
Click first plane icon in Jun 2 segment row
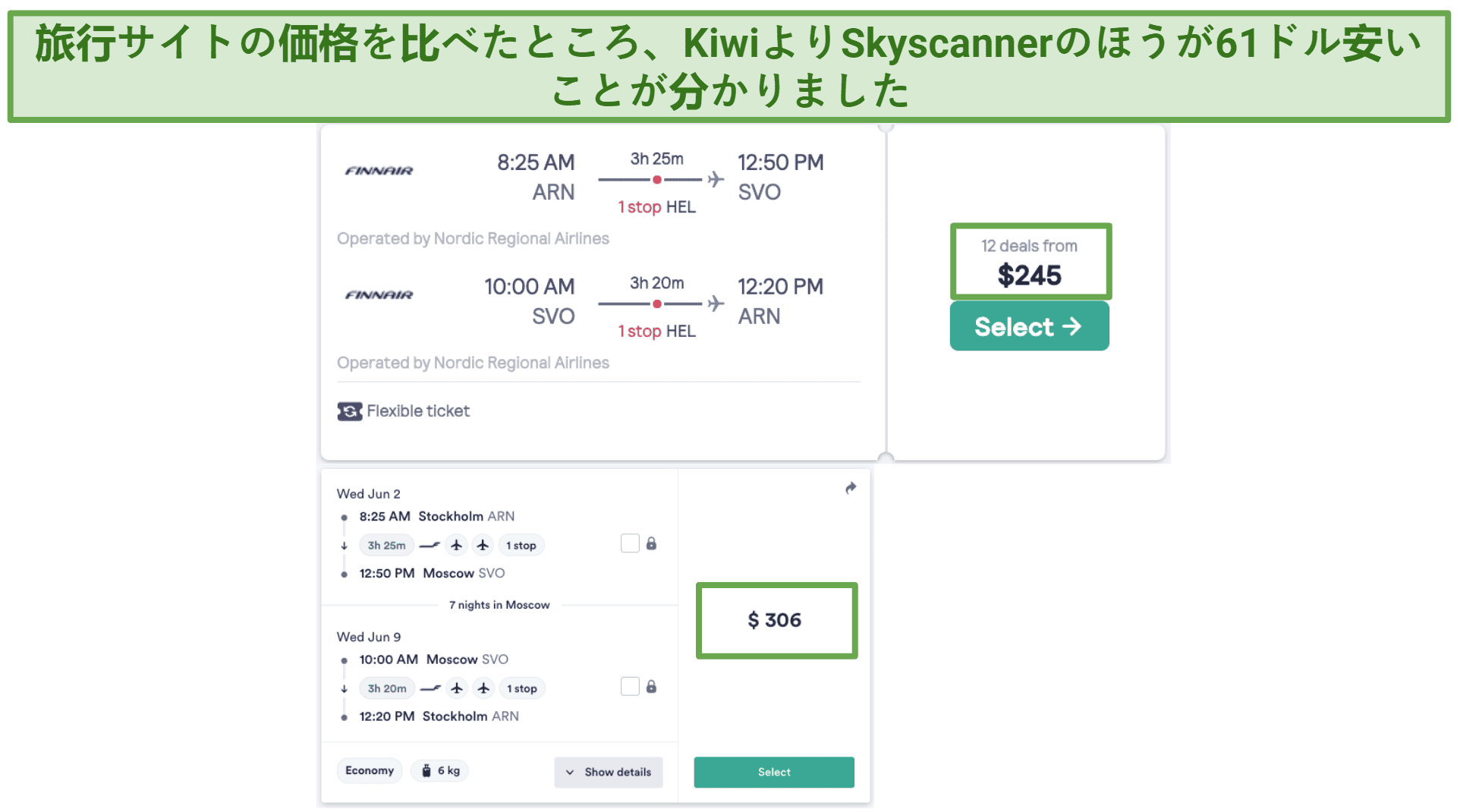click(457, 546)
